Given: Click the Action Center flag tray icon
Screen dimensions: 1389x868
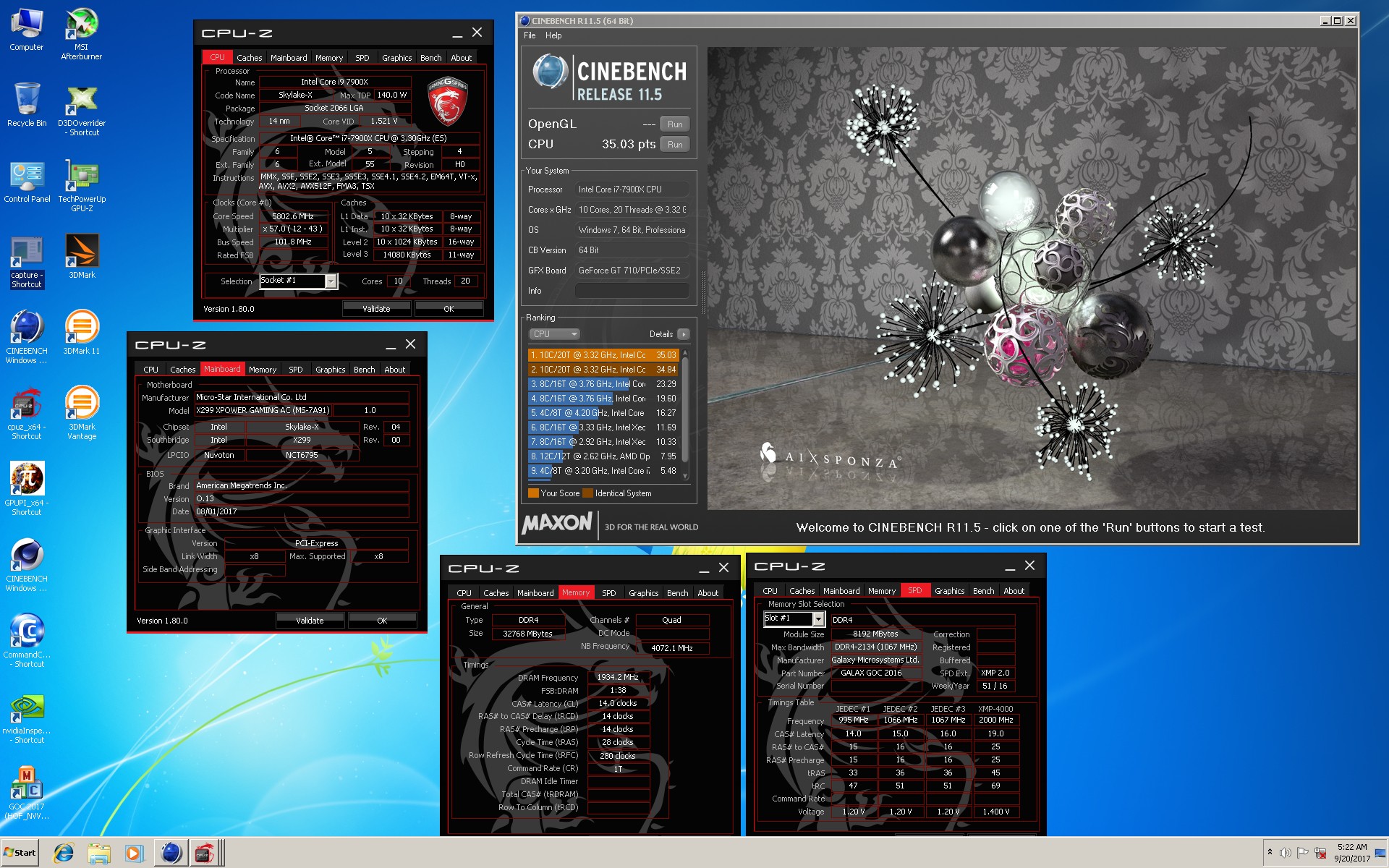Looking at the screenshot, I should click(x=1303, y=853).
